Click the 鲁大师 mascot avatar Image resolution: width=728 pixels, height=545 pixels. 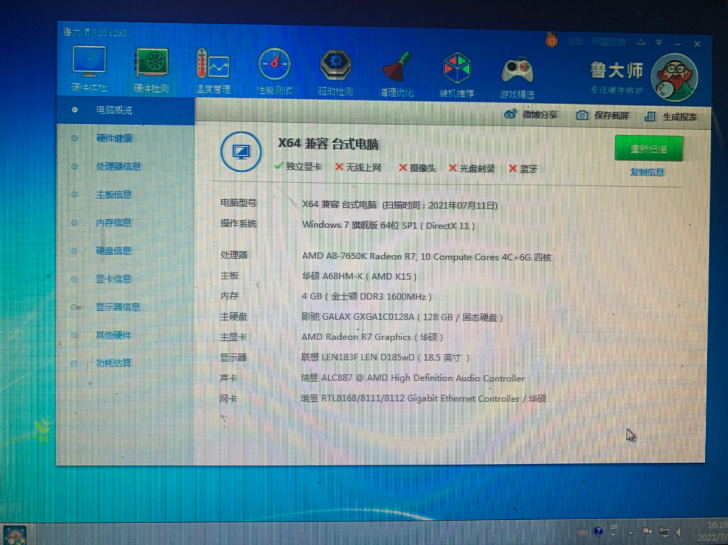click(x=675, y=77)
